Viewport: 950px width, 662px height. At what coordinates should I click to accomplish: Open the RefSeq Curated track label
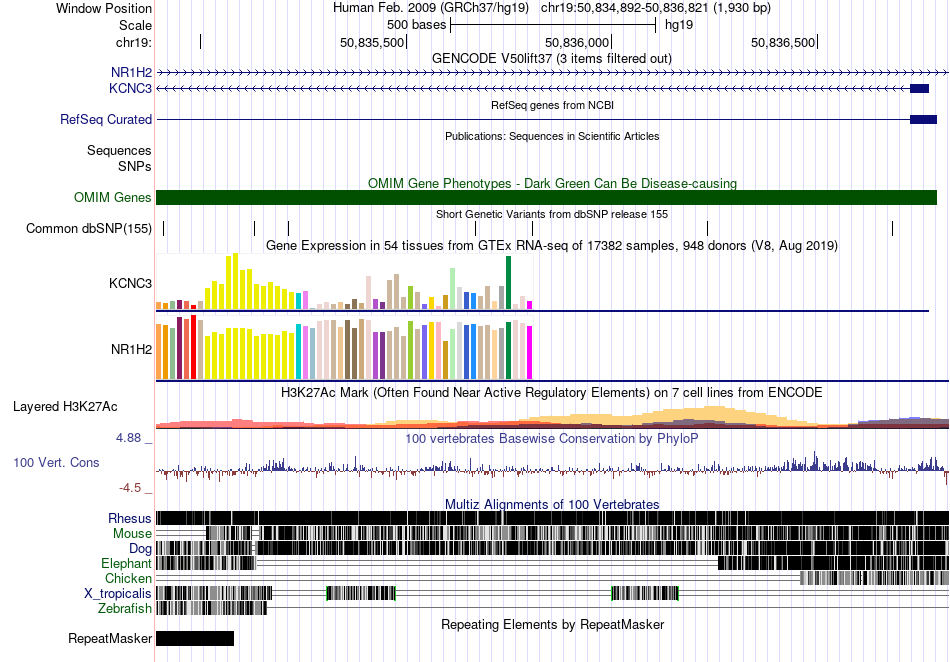pos(106,119)
